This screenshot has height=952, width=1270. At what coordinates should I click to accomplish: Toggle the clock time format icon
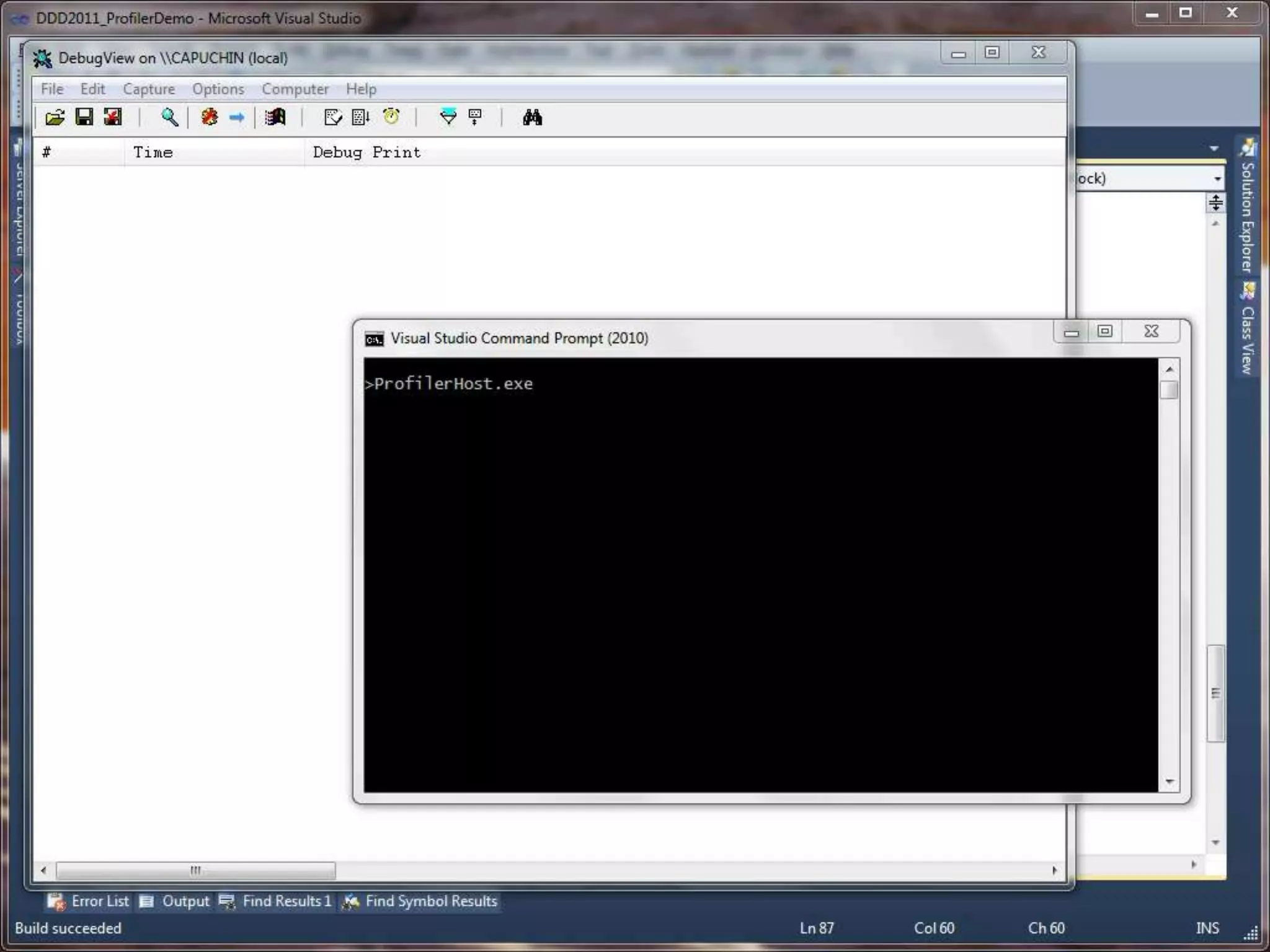tap(391, 117)
